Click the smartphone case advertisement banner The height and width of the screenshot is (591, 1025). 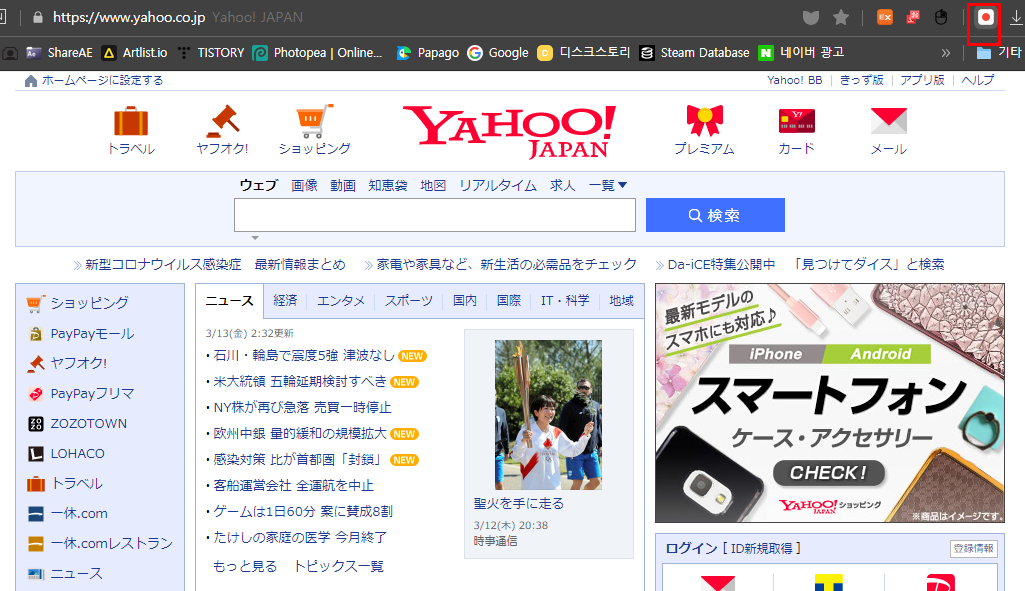coord(830,403)
